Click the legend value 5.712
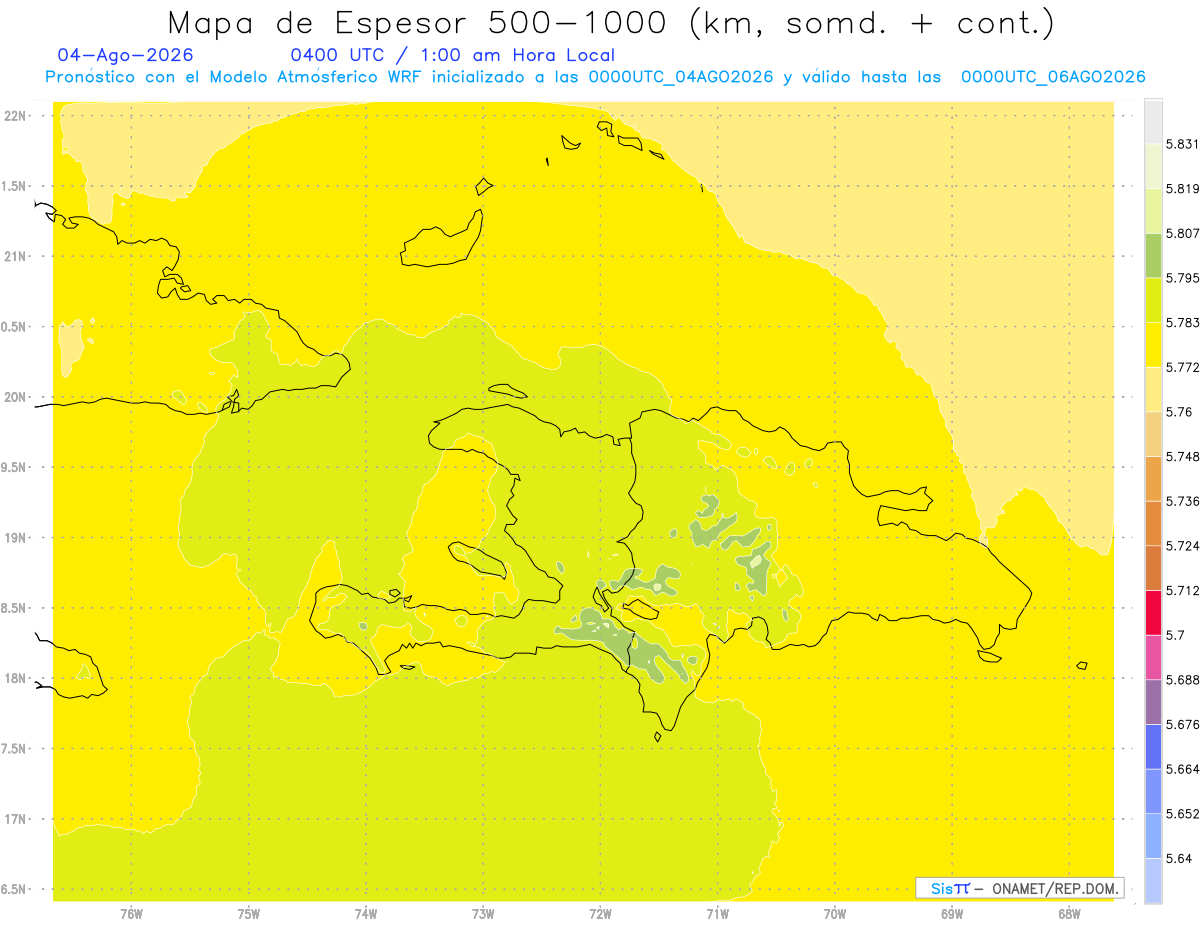 pyautogui.click(x=1183, y=590)
